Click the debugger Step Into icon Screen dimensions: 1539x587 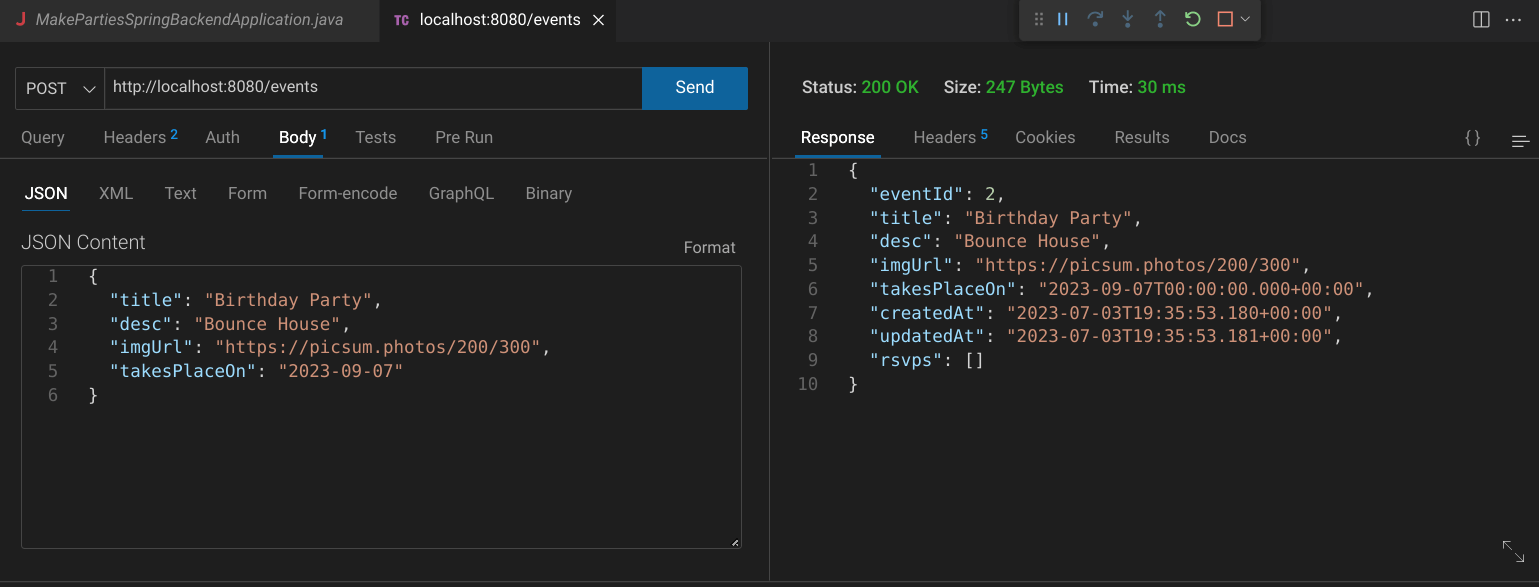tap(1128, 19)
